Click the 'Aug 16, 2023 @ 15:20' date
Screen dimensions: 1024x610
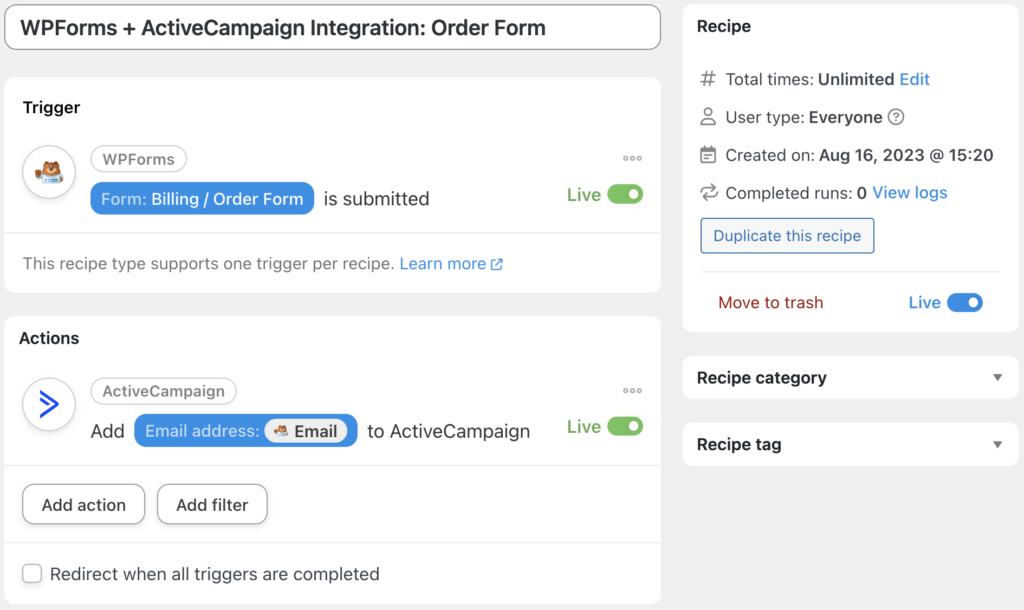point(906,155)
